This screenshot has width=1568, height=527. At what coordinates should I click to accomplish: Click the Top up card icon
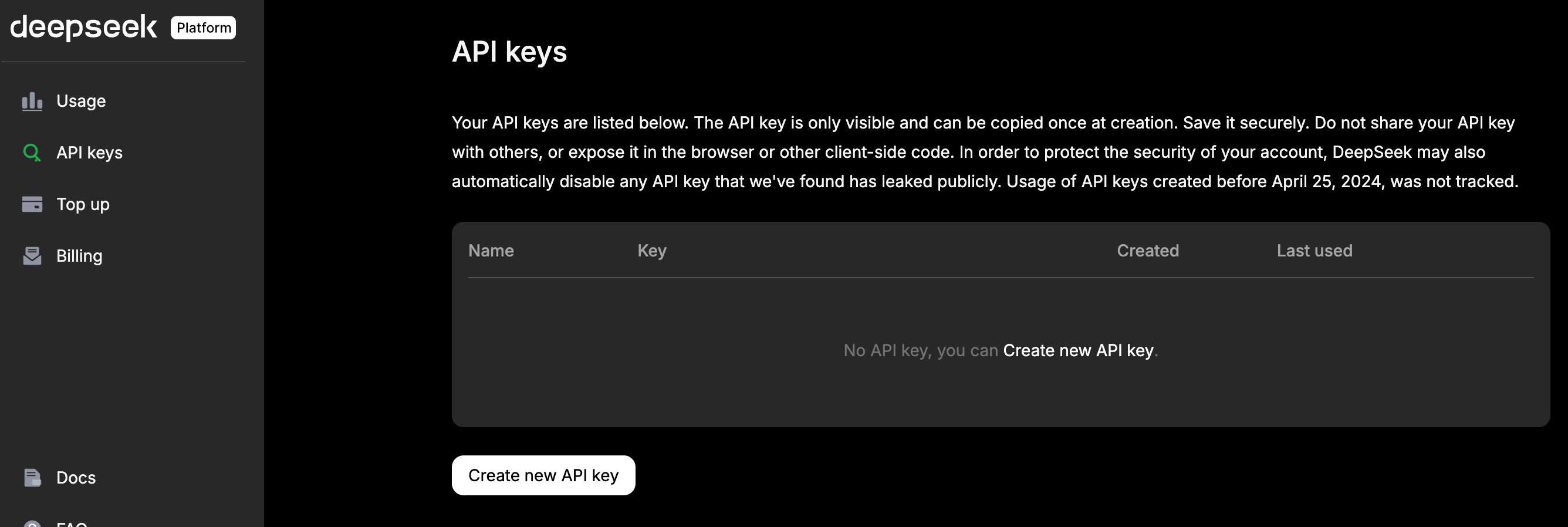tap(32, 204)
